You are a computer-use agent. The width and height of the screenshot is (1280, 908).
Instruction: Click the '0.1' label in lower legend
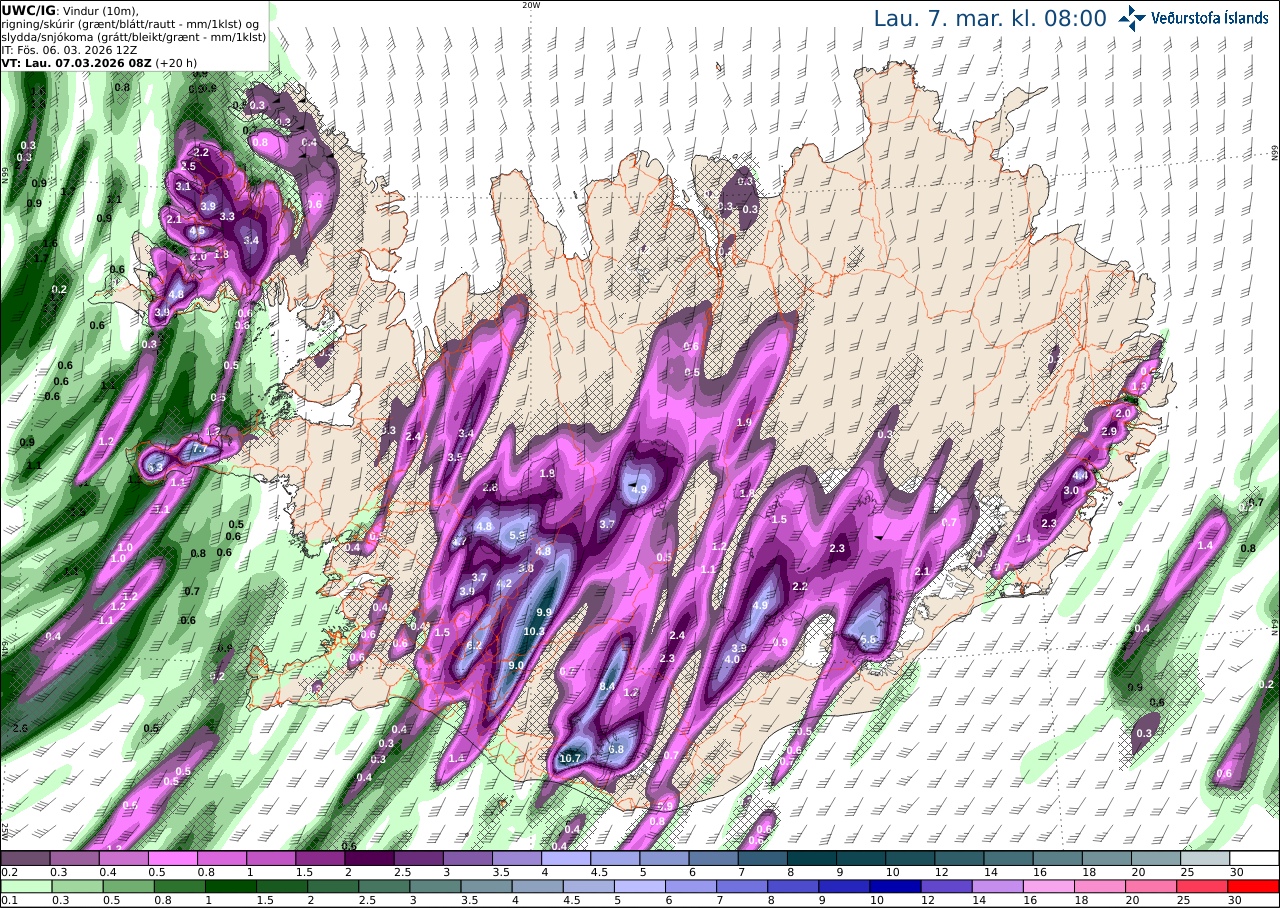[x=9, y=901]
